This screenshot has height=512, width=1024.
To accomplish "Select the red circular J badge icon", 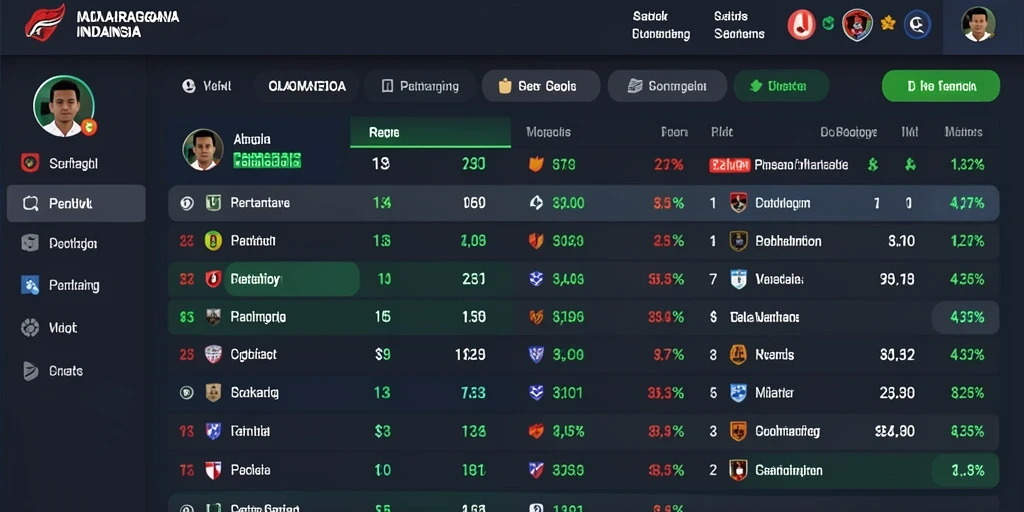I will coord(801,25).
